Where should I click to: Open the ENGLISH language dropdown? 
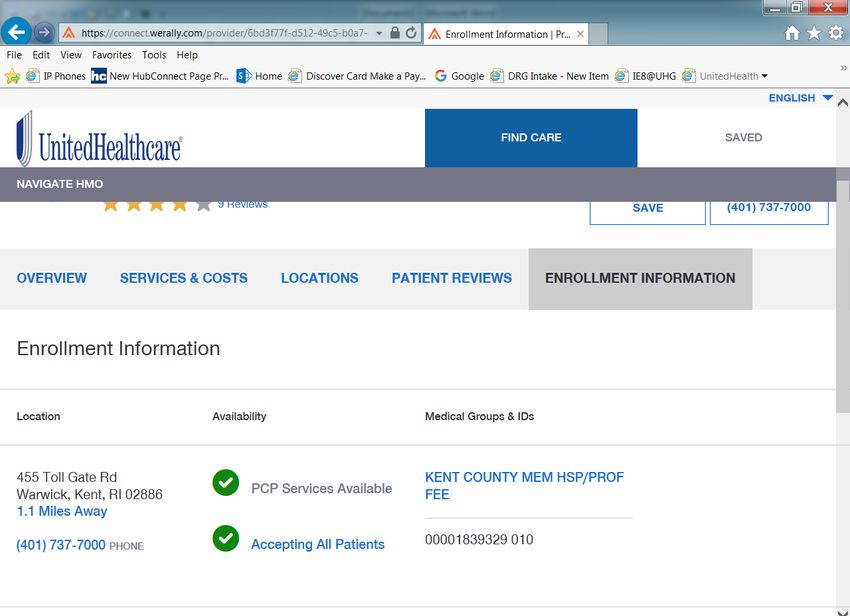(x=800, y=98)
